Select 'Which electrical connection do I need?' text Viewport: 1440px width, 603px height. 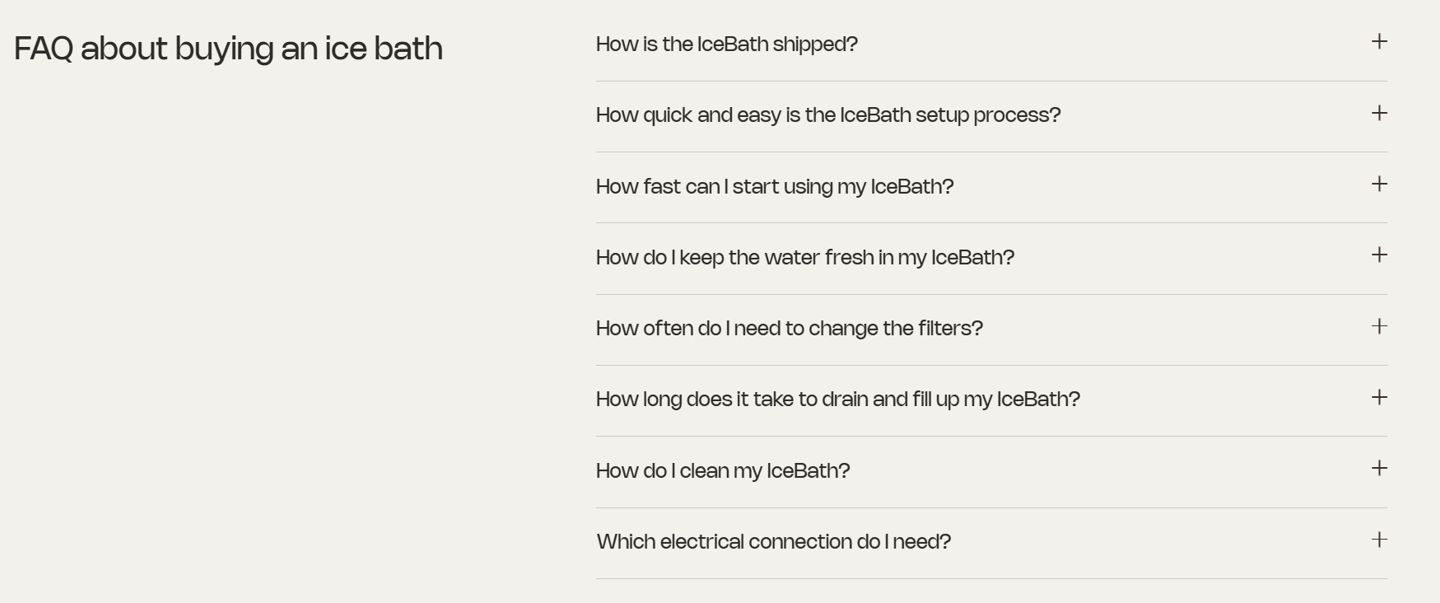773,542
